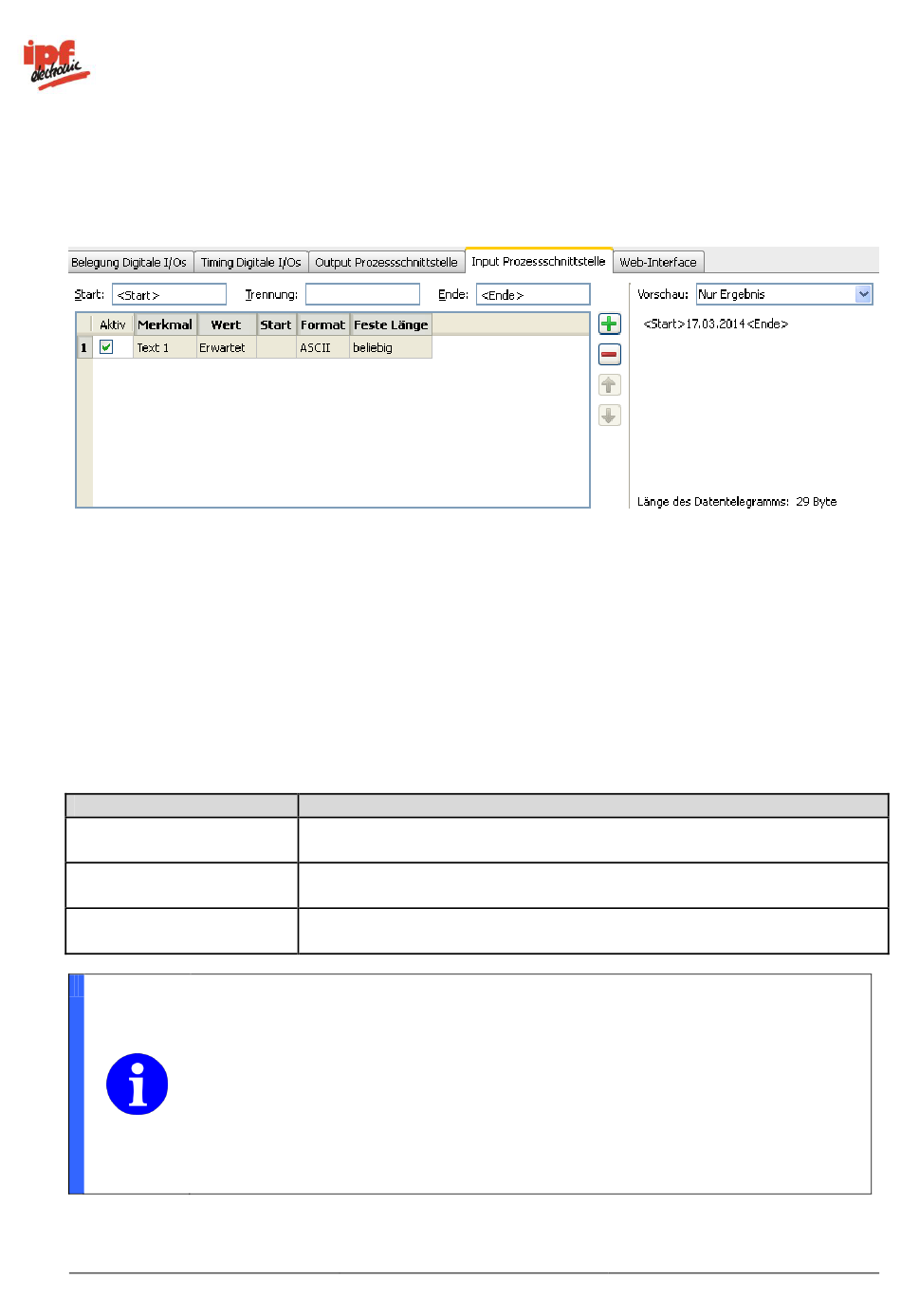Screen dimensions: 901x1316
Task: Select the beliebig length cell
Action: 391,347
